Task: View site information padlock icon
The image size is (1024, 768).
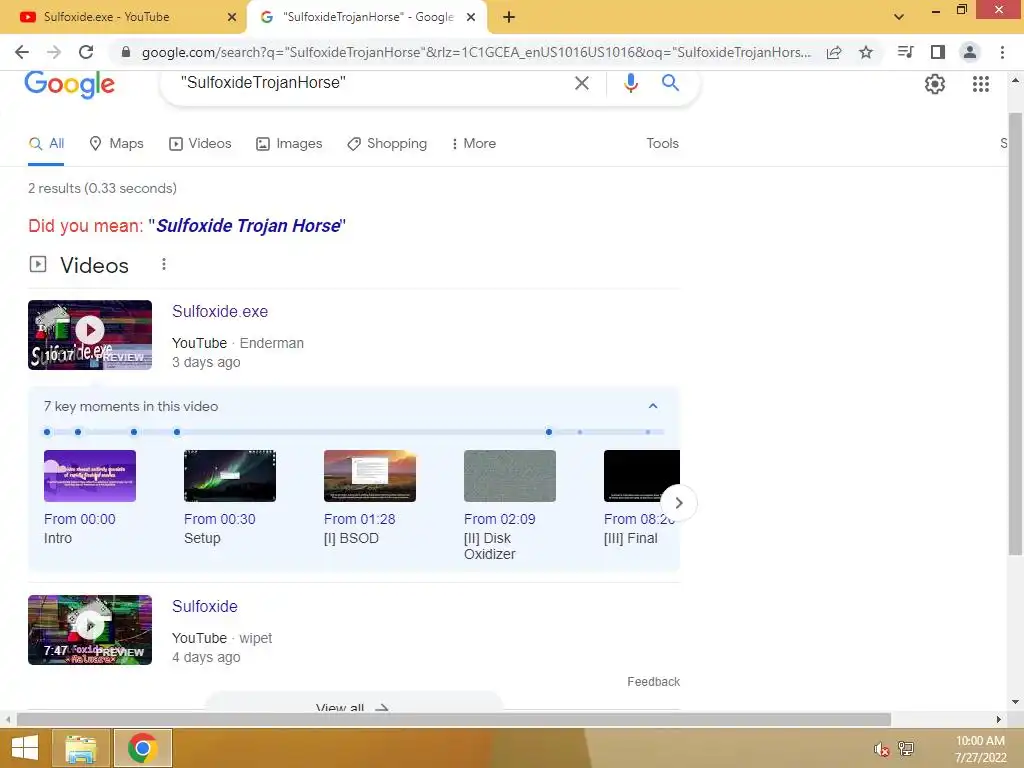Action: 126,52
